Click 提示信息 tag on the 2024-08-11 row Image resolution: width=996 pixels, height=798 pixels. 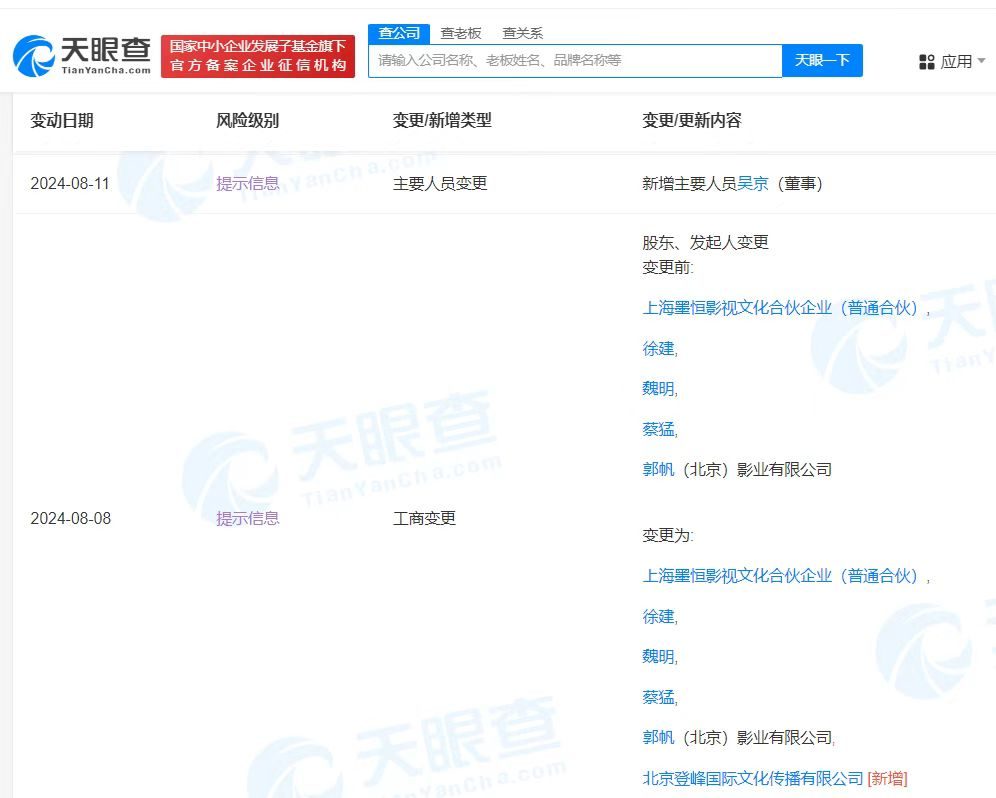click(x=247, y=183)
